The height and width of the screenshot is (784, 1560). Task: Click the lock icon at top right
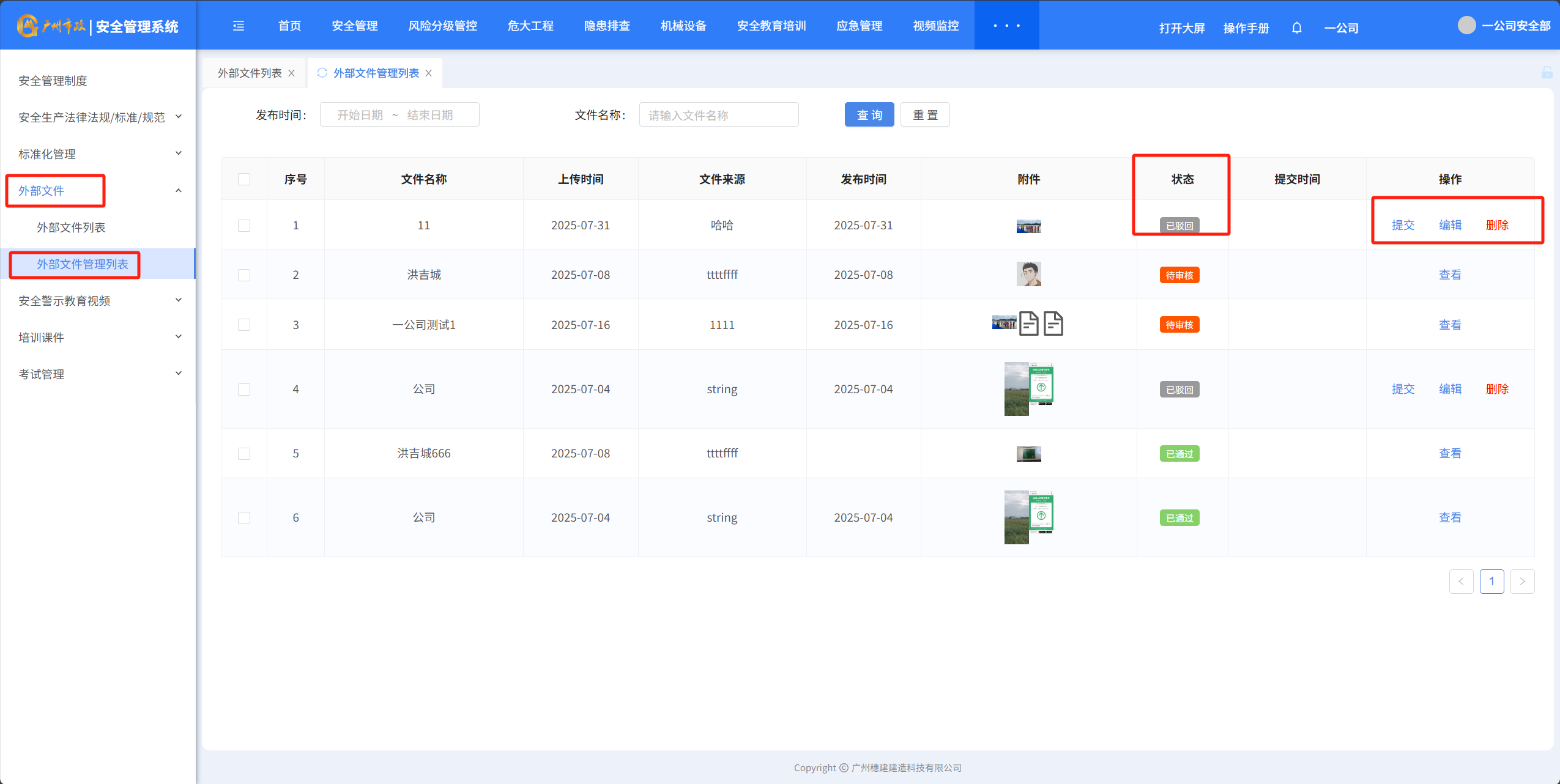[1547, 73]
